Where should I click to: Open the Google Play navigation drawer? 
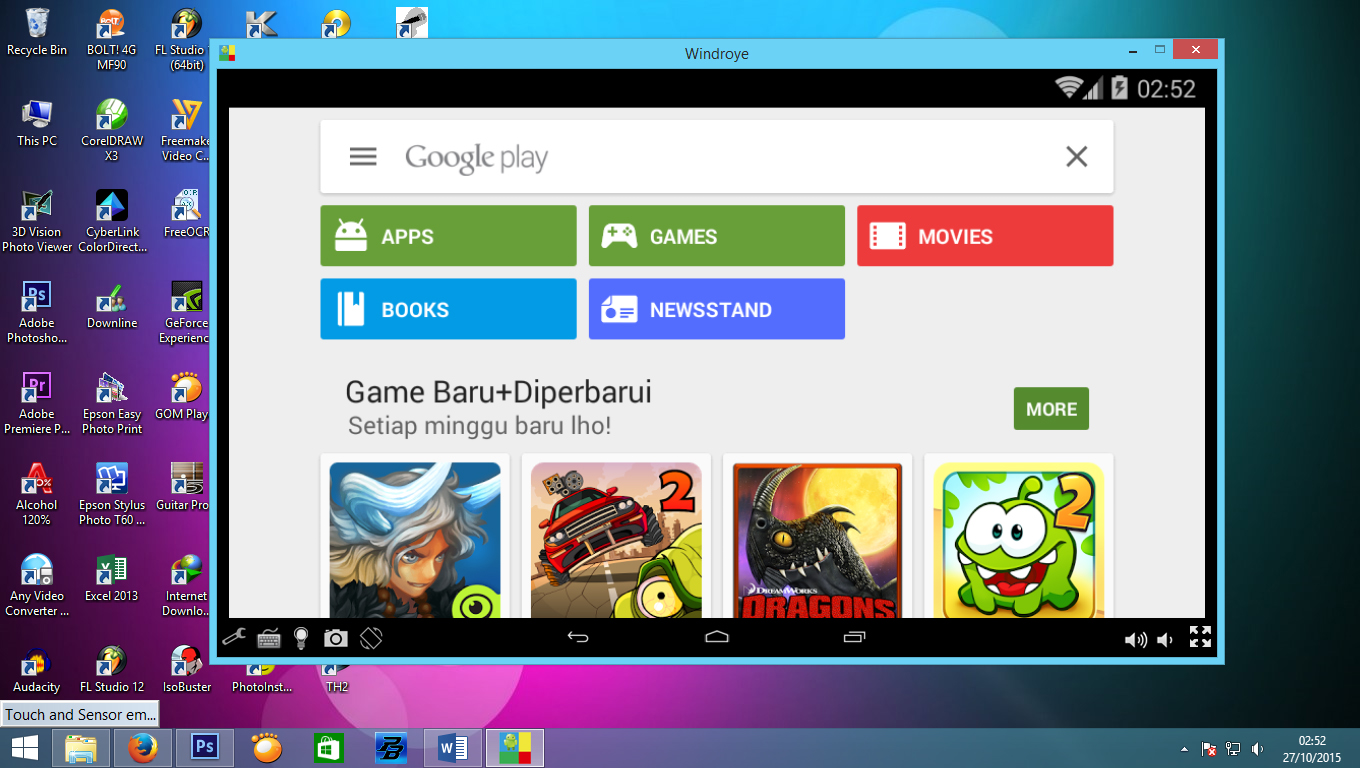point(362,156)
